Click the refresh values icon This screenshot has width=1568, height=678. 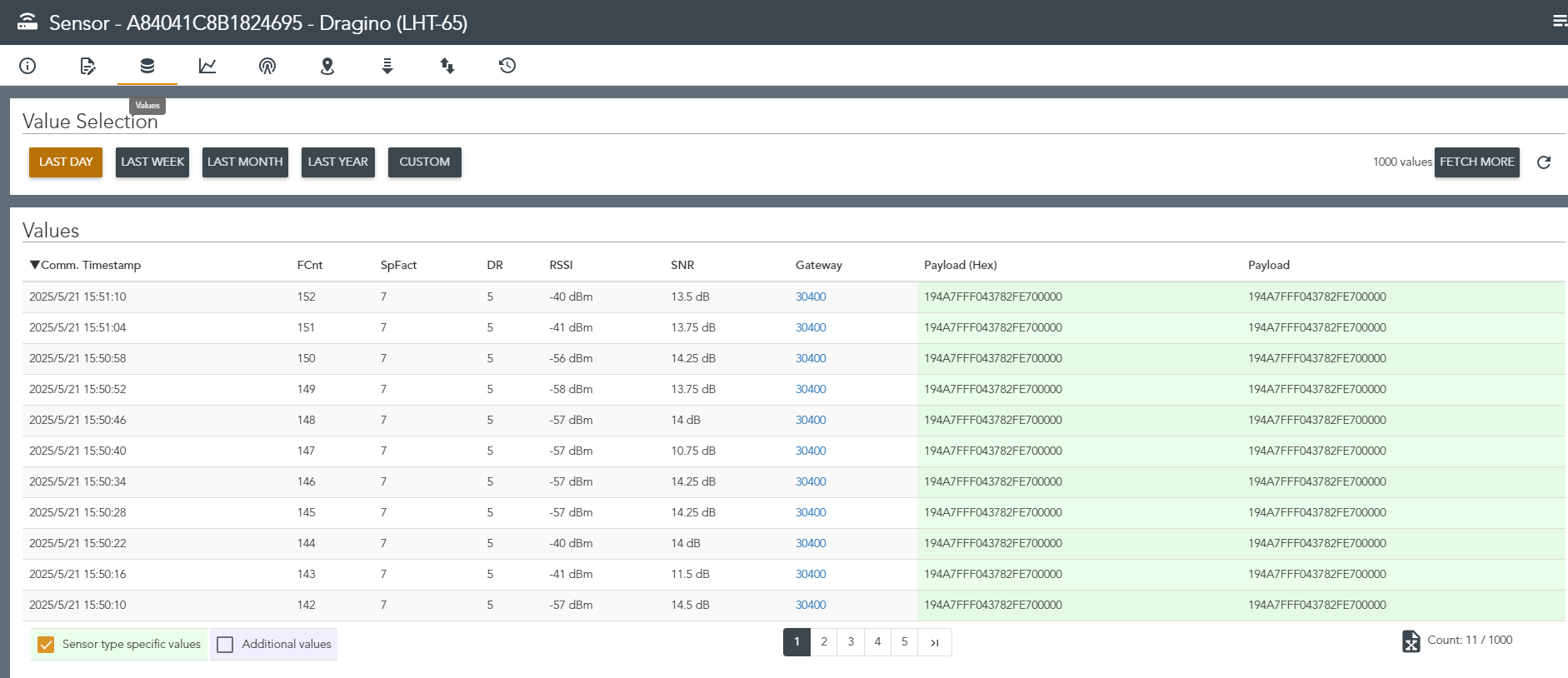tap(1544, 162)
